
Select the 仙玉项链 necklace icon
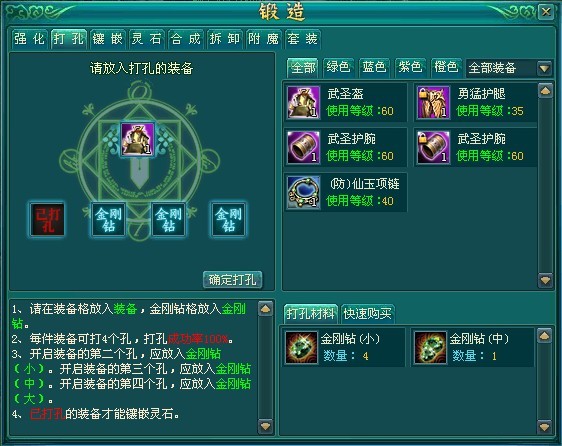[x=303, y=192]
